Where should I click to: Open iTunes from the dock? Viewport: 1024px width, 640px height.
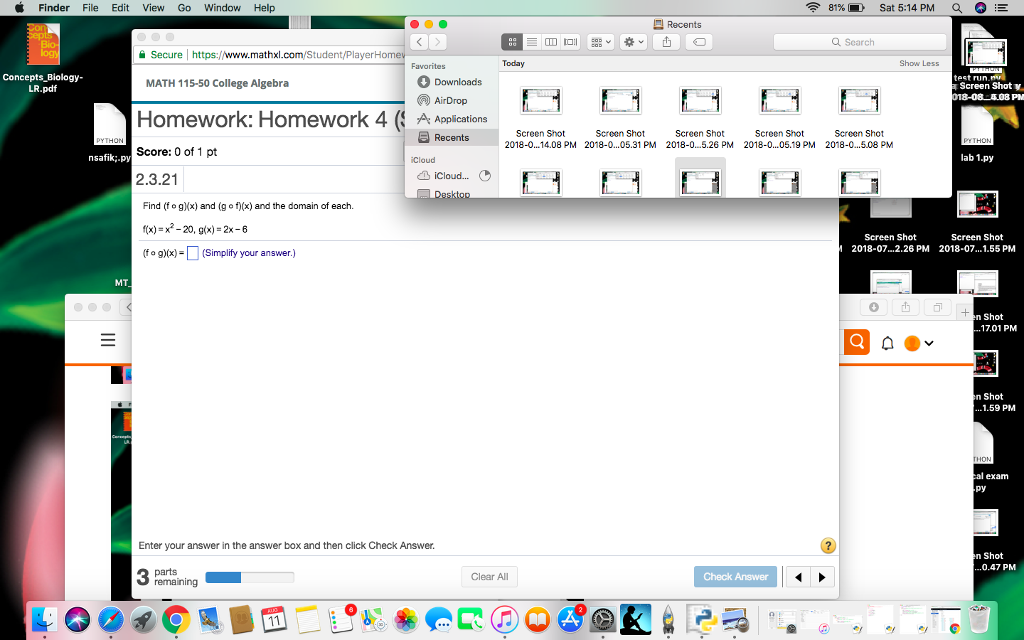pos(504,619)
